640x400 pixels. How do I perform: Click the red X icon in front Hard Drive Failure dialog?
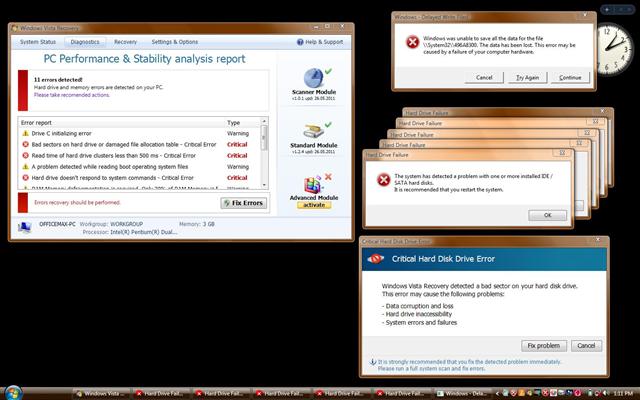click(x=383, y=180)
